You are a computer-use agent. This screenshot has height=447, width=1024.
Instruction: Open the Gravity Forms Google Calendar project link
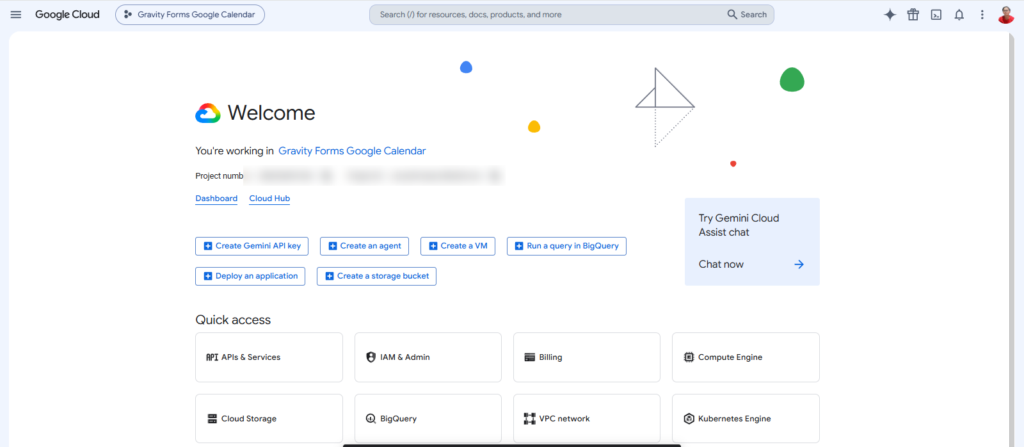(x=352, y=151)
